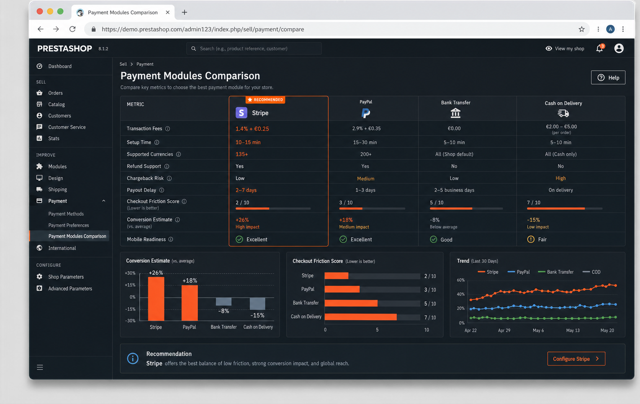Open Payment Preferences submenu item

[69, 225]
